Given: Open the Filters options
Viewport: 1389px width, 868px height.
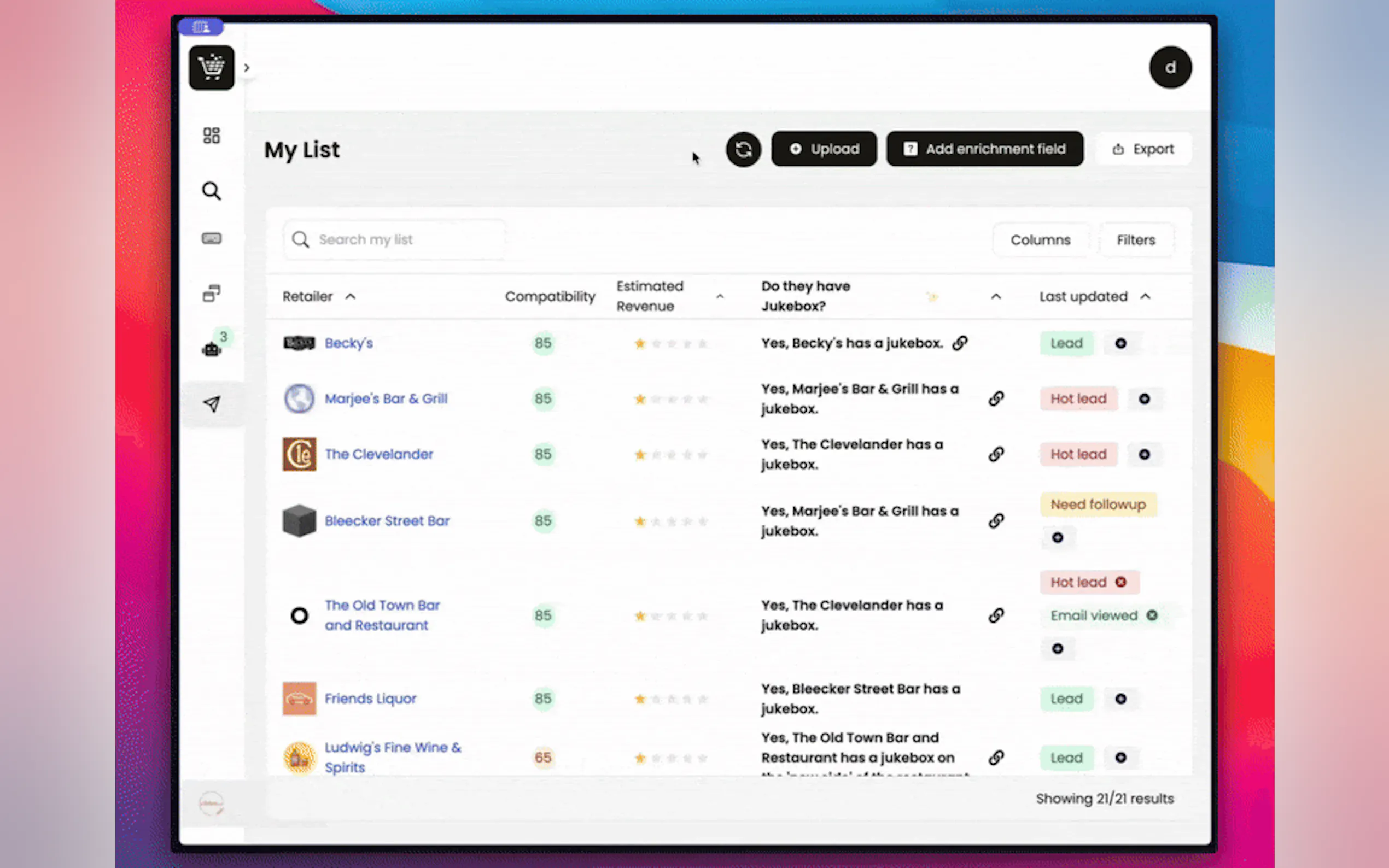Looking at the screenshot, I should (1135, 240).
